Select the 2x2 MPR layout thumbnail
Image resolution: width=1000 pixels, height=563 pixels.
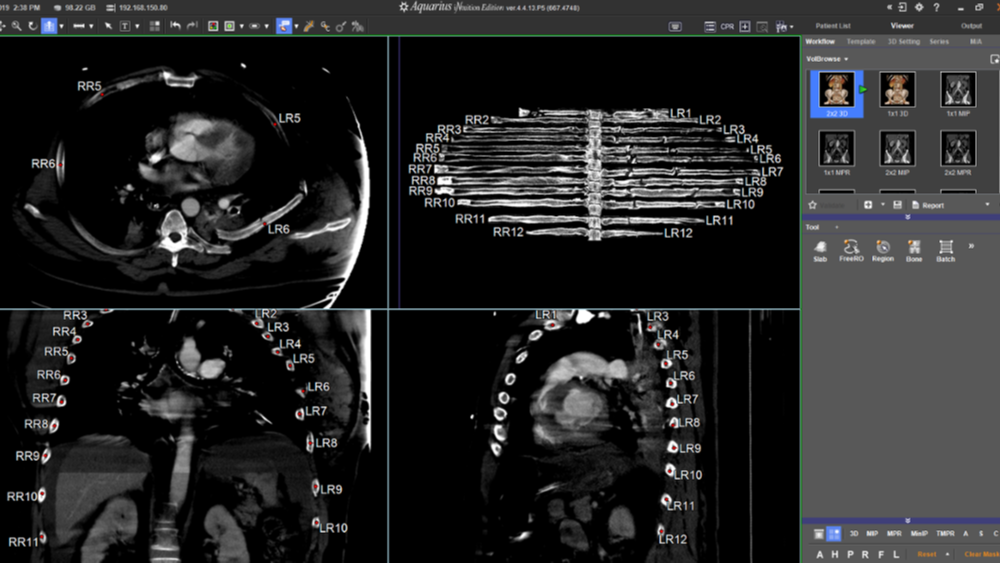(958, 154)
